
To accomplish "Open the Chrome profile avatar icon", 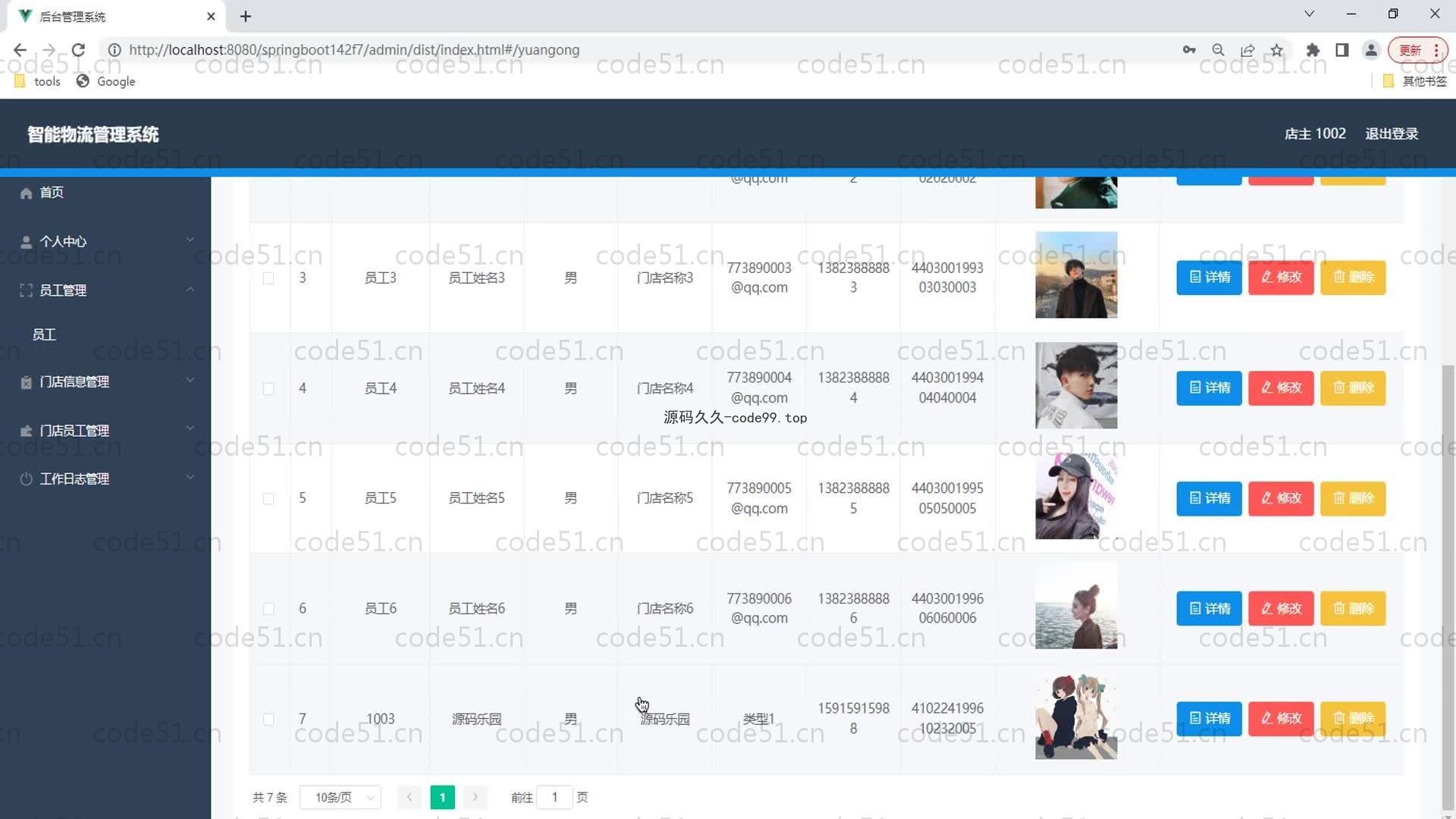I will point(1371,50).
